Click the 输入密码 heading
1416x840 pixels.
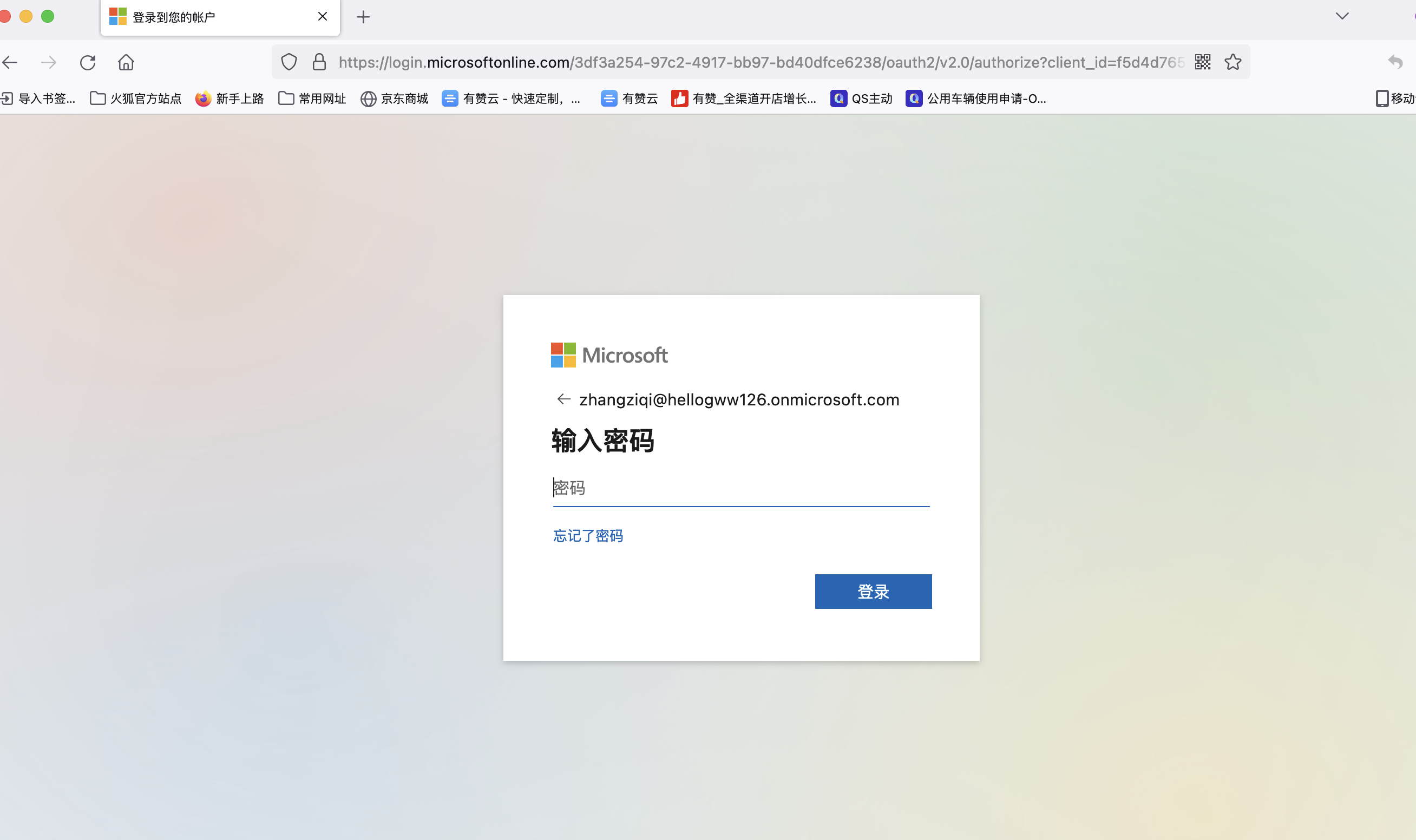coord(603,441)
